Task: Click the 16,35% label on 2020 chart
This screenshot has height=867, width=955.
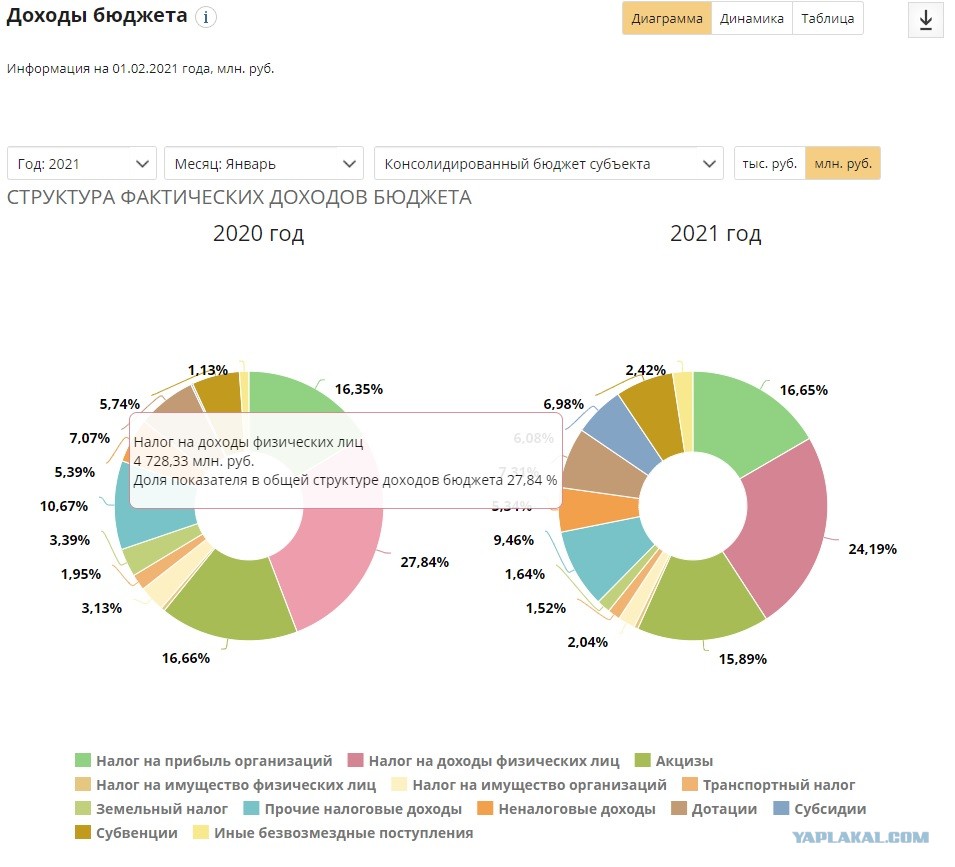Action: point(359,389)
